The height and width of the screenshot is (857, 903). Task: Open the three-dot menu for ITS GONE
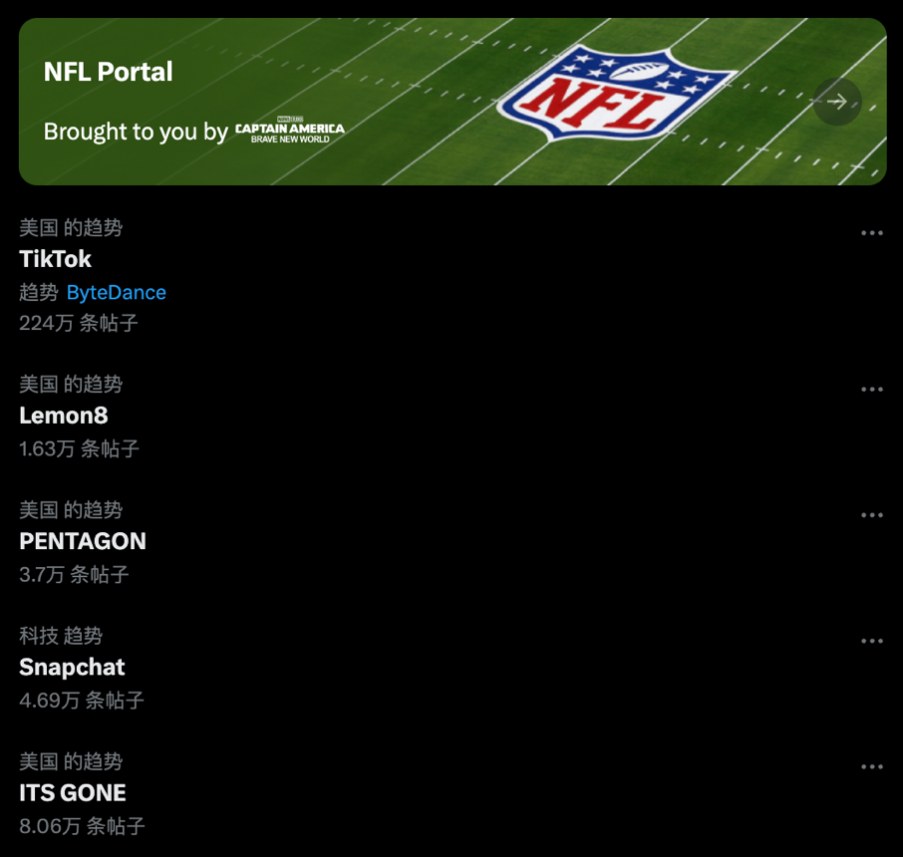coord(872,767)
